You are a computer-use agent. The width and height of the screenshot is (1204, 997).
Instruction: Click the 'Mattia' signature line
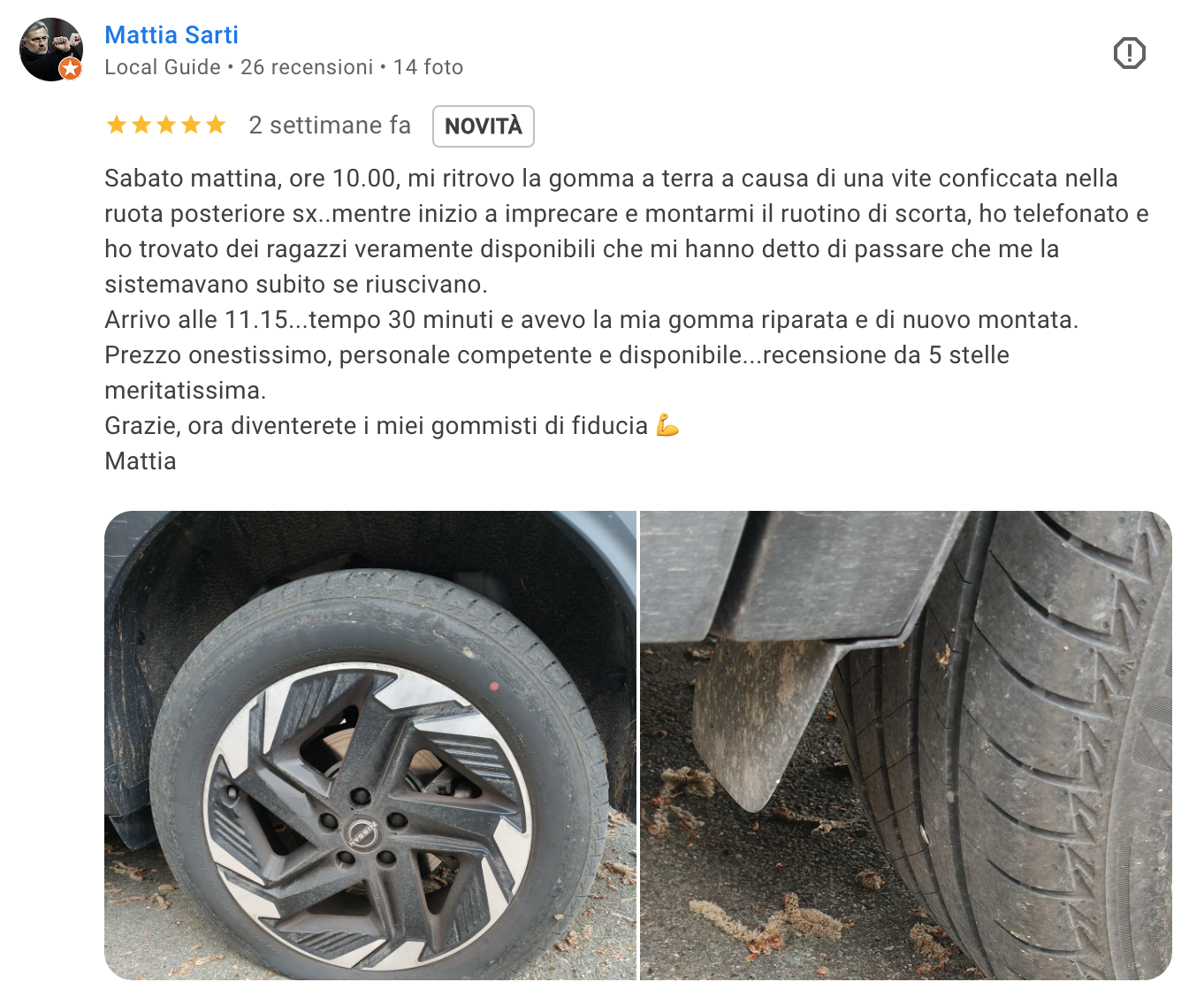click(141, 461)
